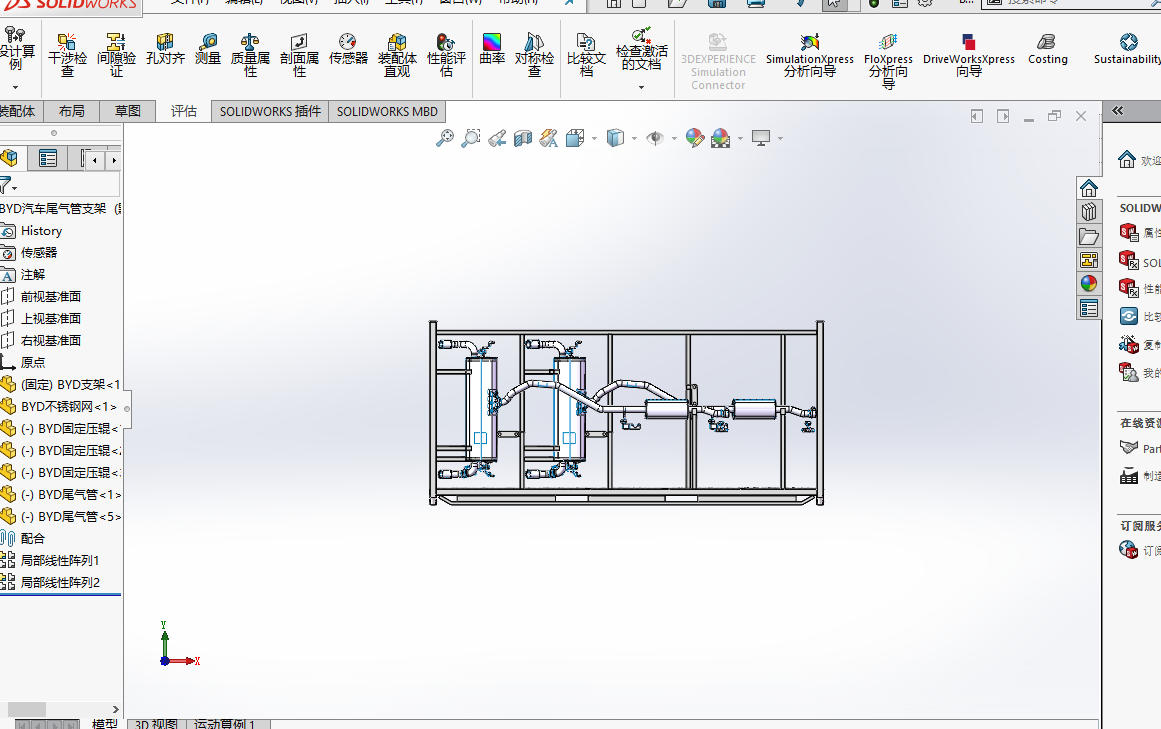Open the Costing tool
The height and width of the screenshot is (729, 1161).
pyautogui.click(x=1047, y=50)
